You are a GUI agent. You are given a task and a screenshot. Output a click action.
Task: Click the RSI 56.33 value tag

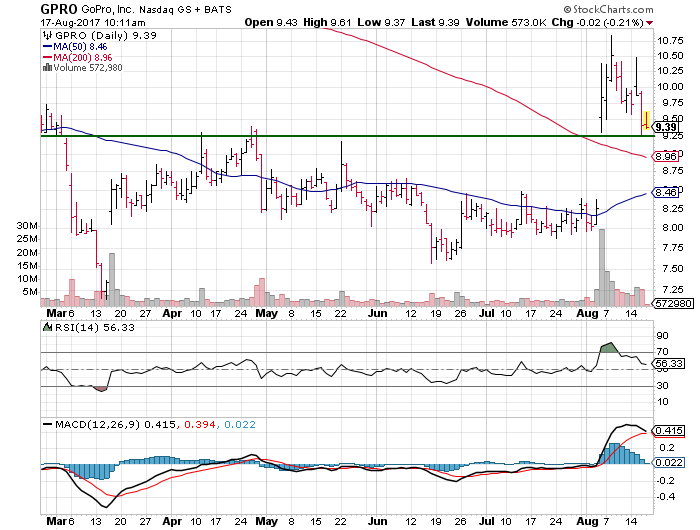tap(668, 363)
